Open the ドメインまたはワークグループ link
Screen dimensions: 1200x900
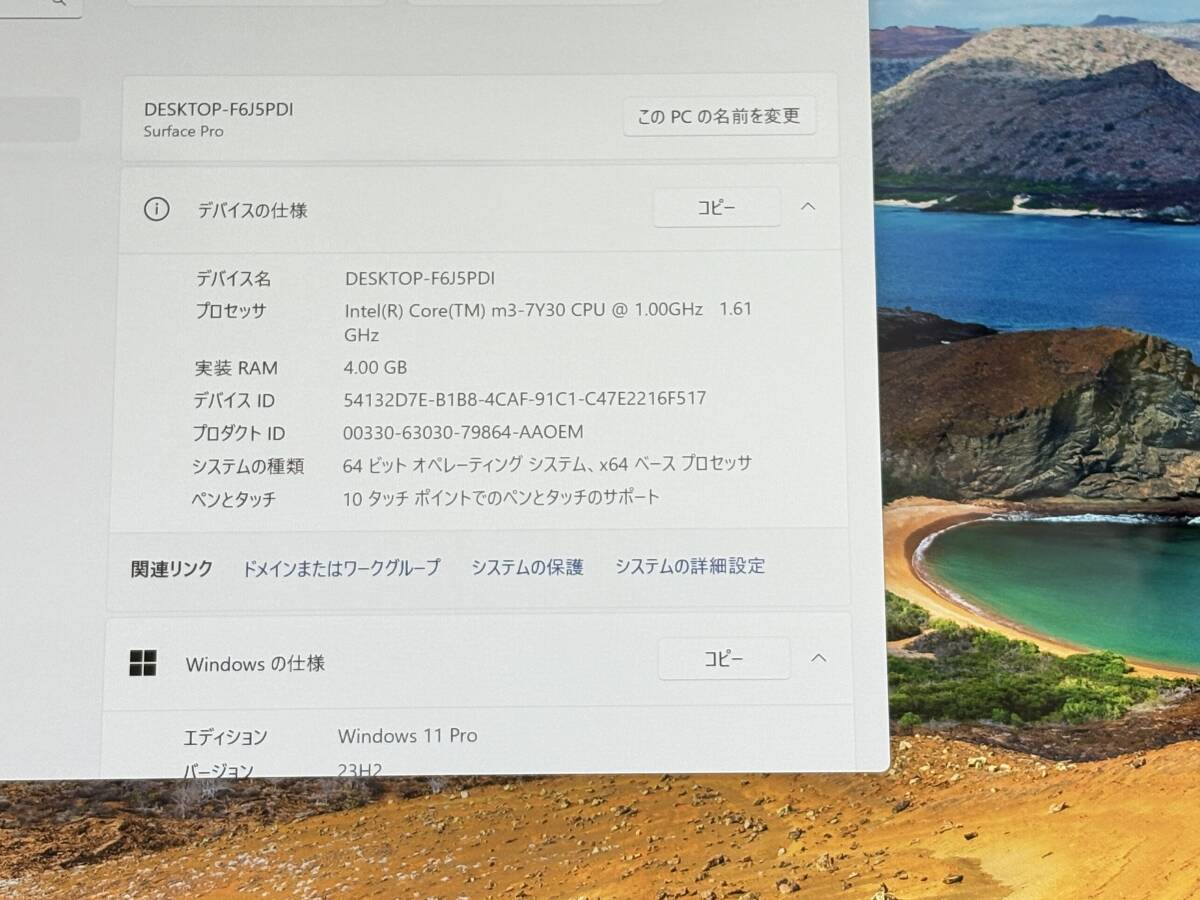pyautogui.click(x=341, y=568)
